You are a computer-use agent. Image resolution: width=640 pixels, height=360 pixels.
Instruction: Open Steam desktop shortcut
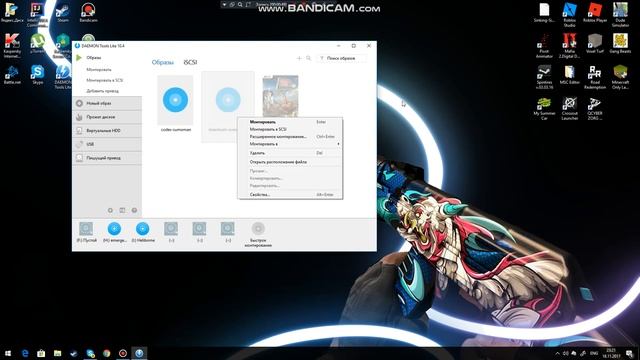pyautogui.click(x=62, y=13)
